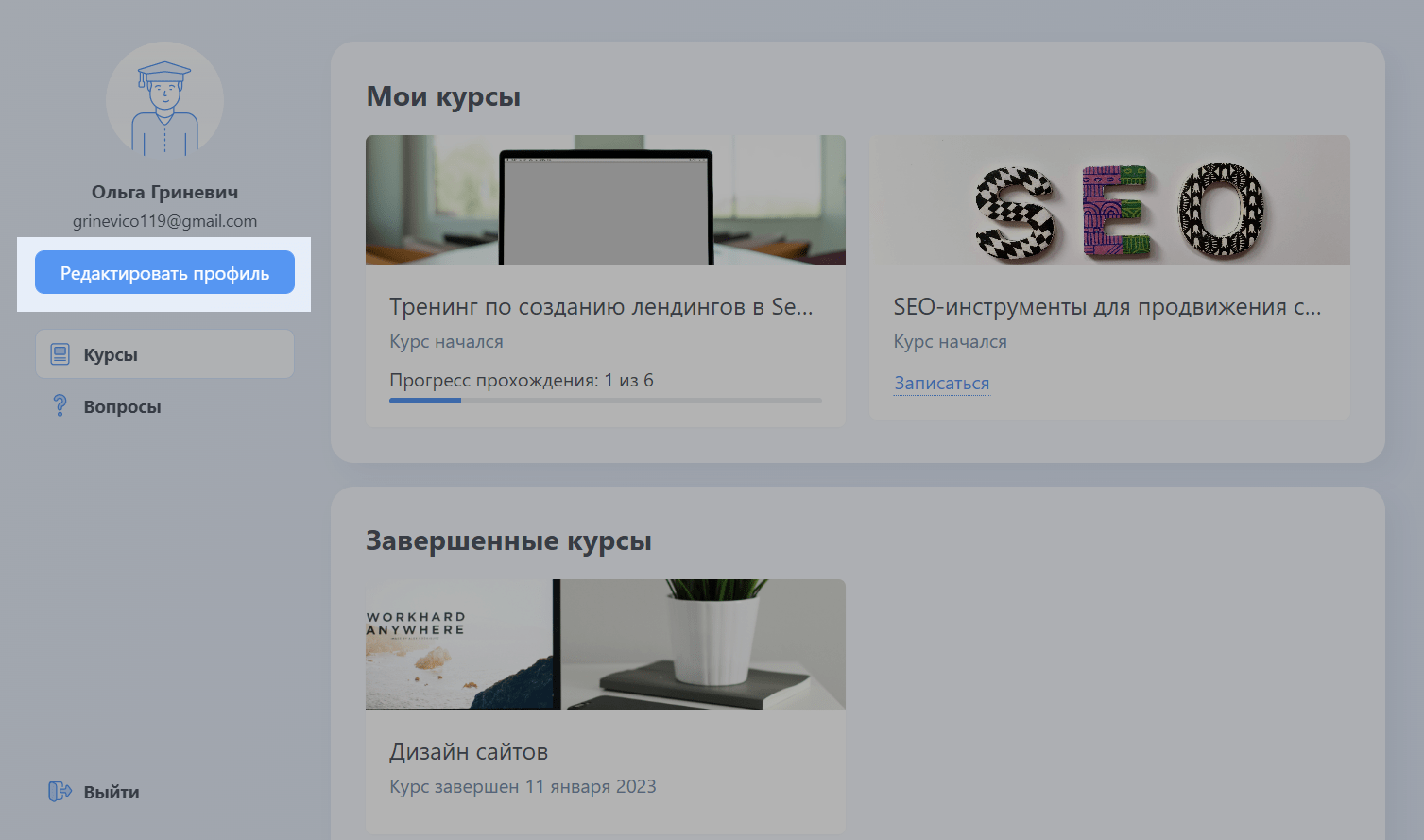Click the Выйти logout icon
Viewport: 1424px width, 840px height.
click(60, 791)
